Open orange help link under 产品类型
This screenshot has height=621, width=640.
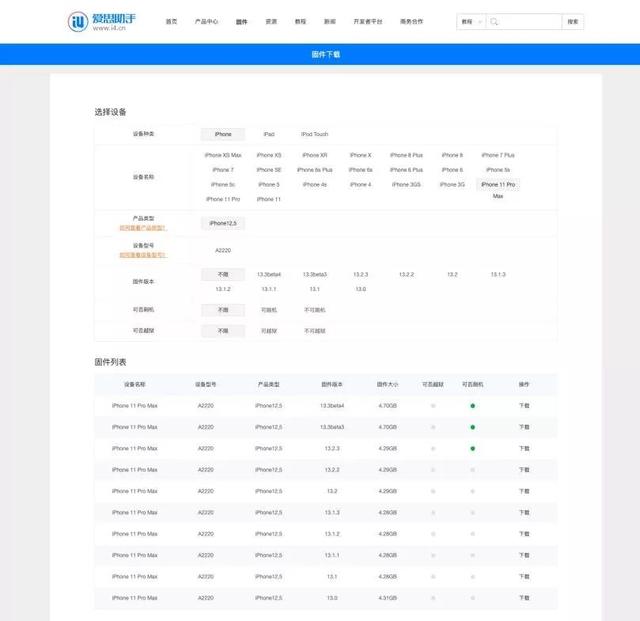coord(142,228)
